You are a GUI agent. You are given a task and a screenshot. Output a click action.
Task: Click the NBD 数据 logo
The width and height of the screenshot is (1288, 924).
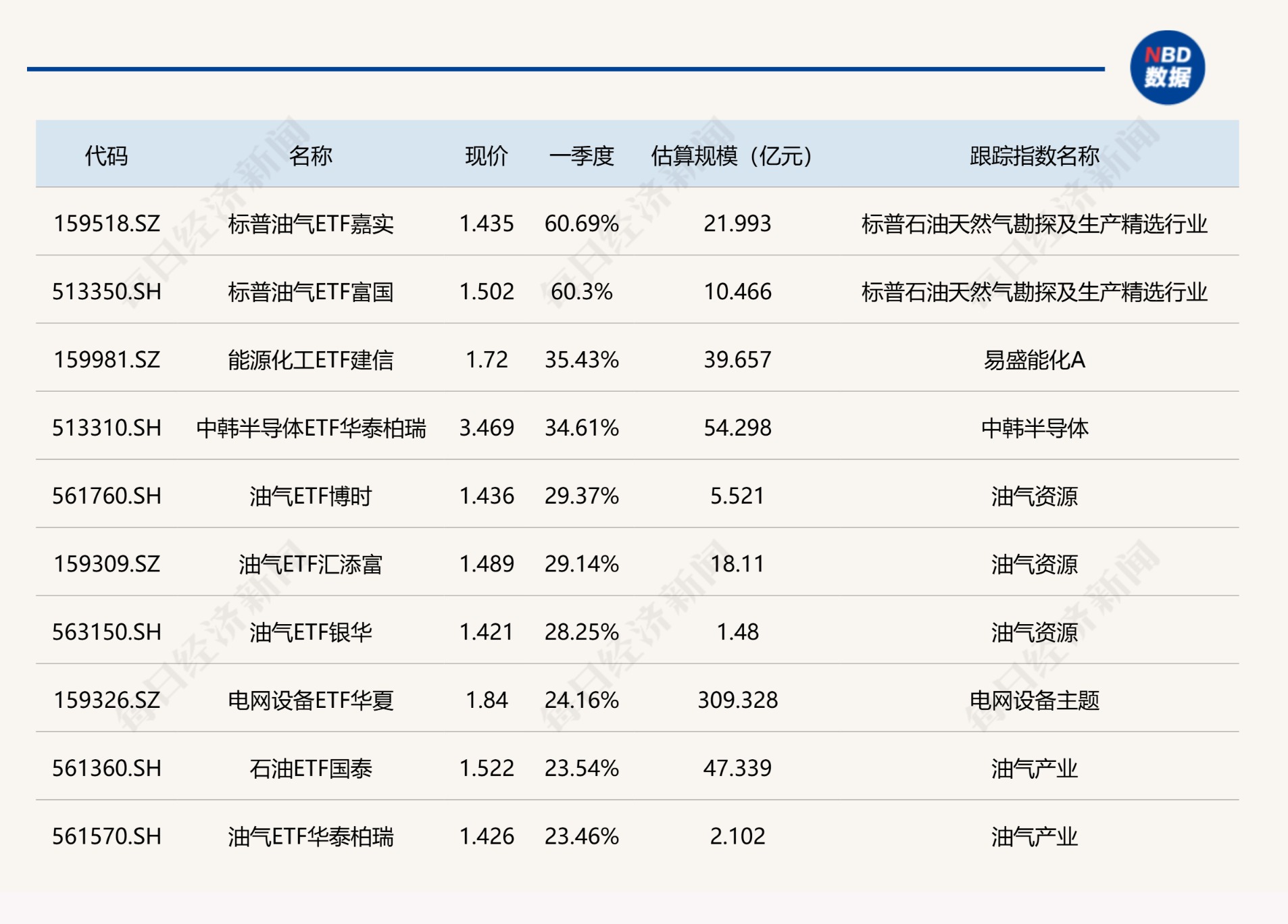tap(1167, 68)
